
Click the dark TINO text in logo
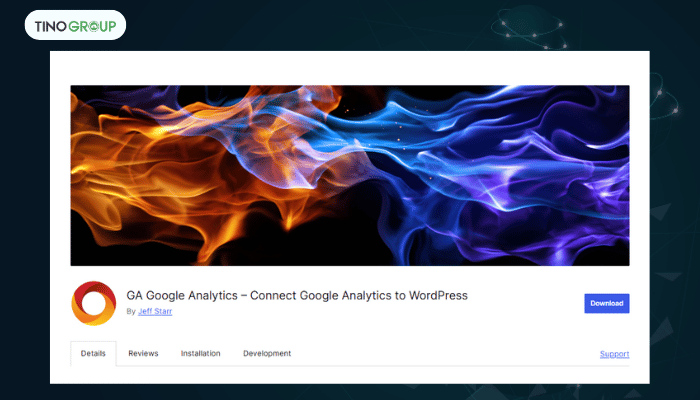[50, 26]
